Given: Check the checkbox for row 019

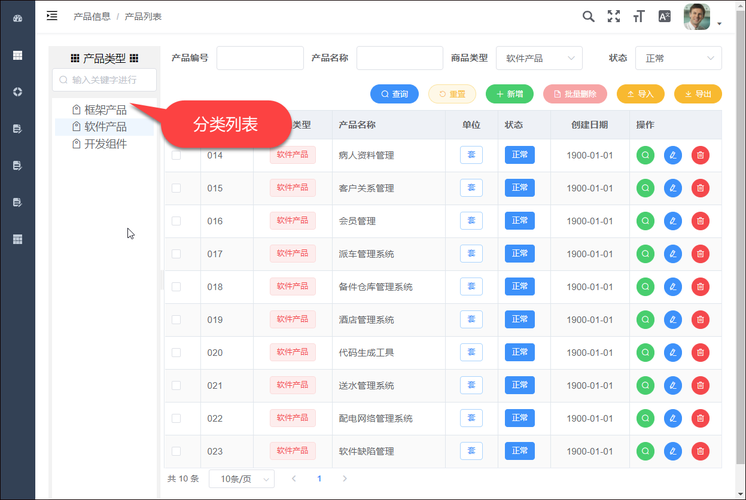Looking at the screenshot, I should coord(176,320).
